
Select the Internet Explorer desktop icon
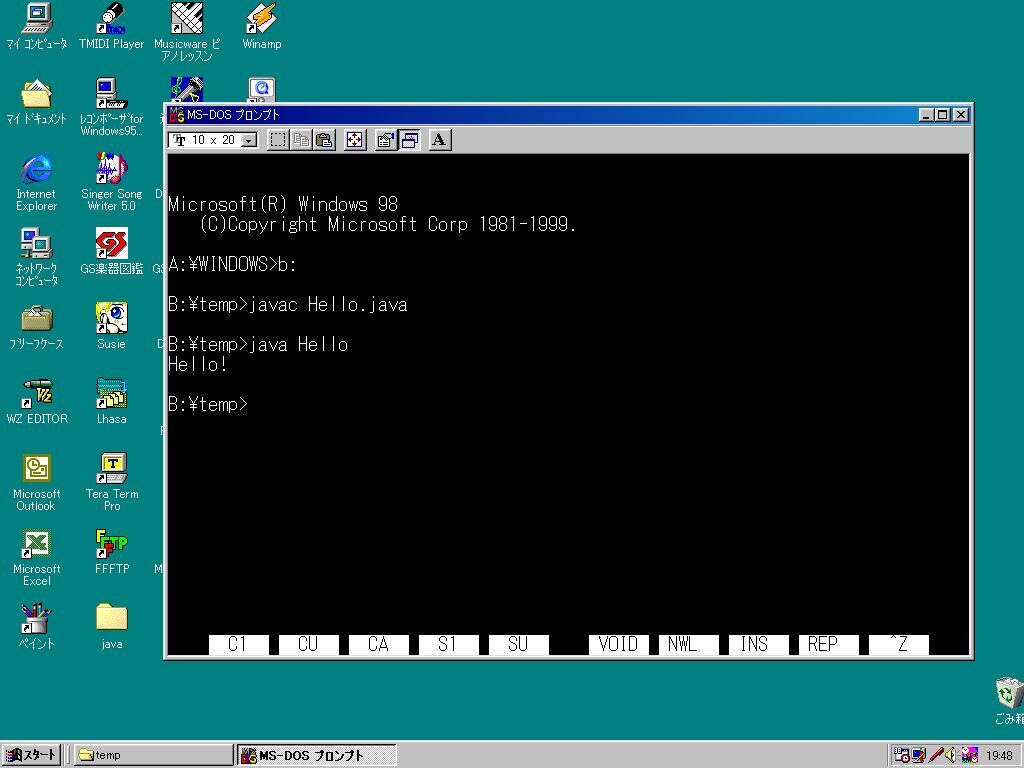(37, 182)
